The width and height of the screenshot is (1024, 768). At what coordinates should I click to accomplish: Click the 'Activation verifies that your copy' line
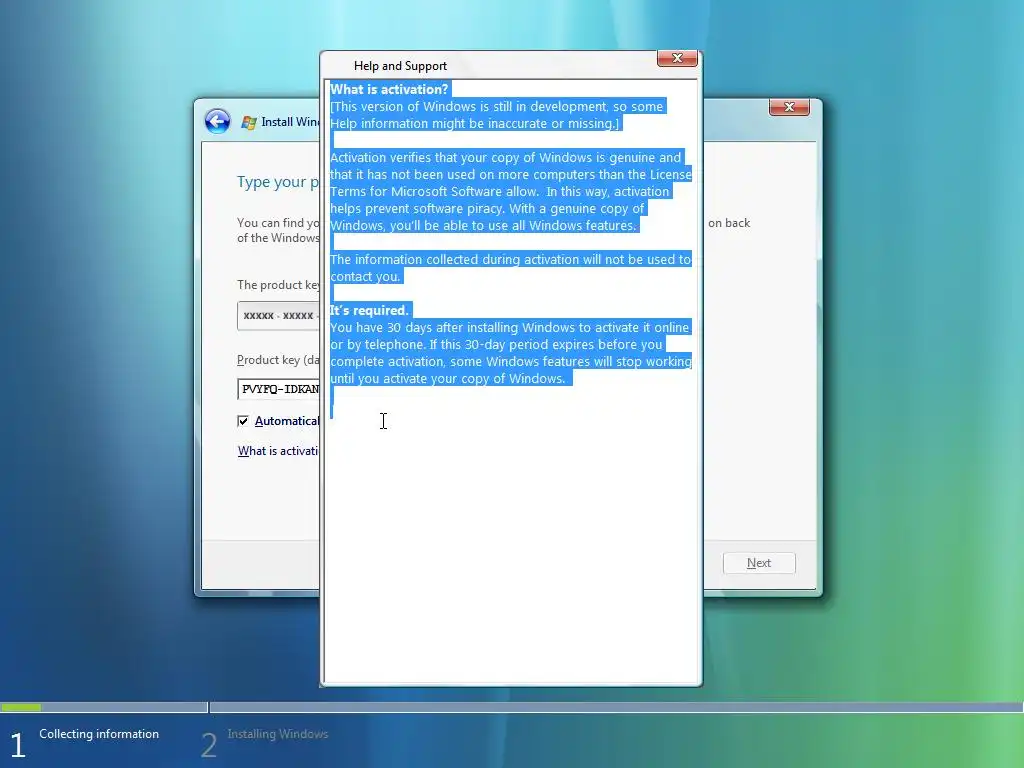505,157
